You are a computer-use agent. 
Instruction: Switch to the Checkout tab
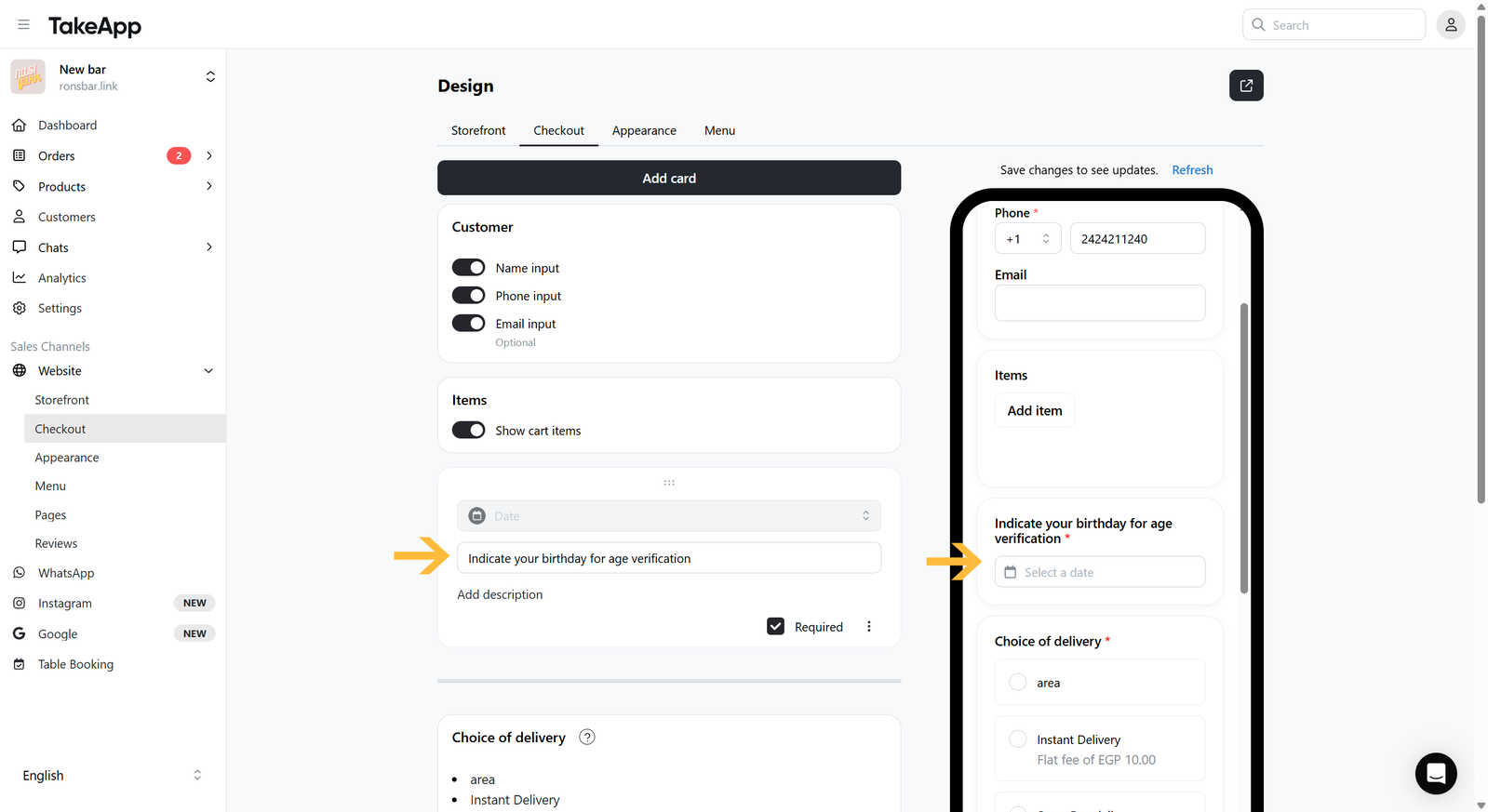click(x=558, y=130)
